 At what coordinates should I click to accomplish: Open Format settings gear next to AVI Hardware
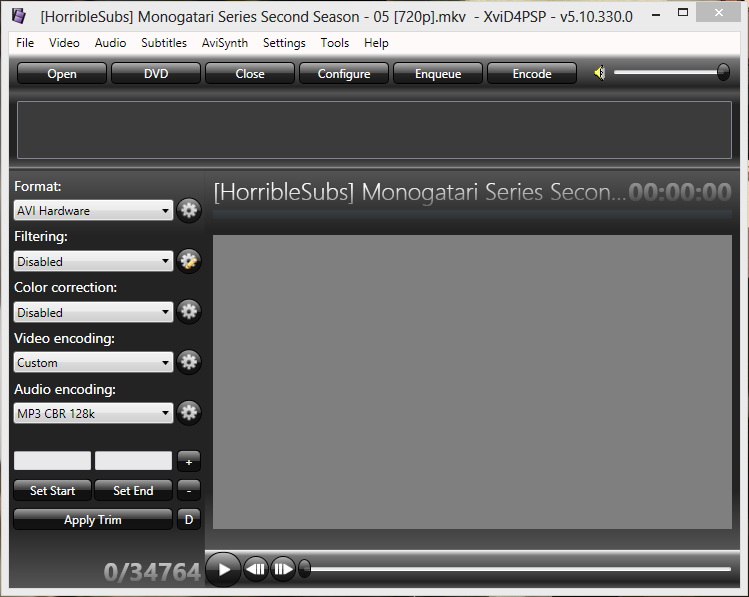tap(189, 210)
